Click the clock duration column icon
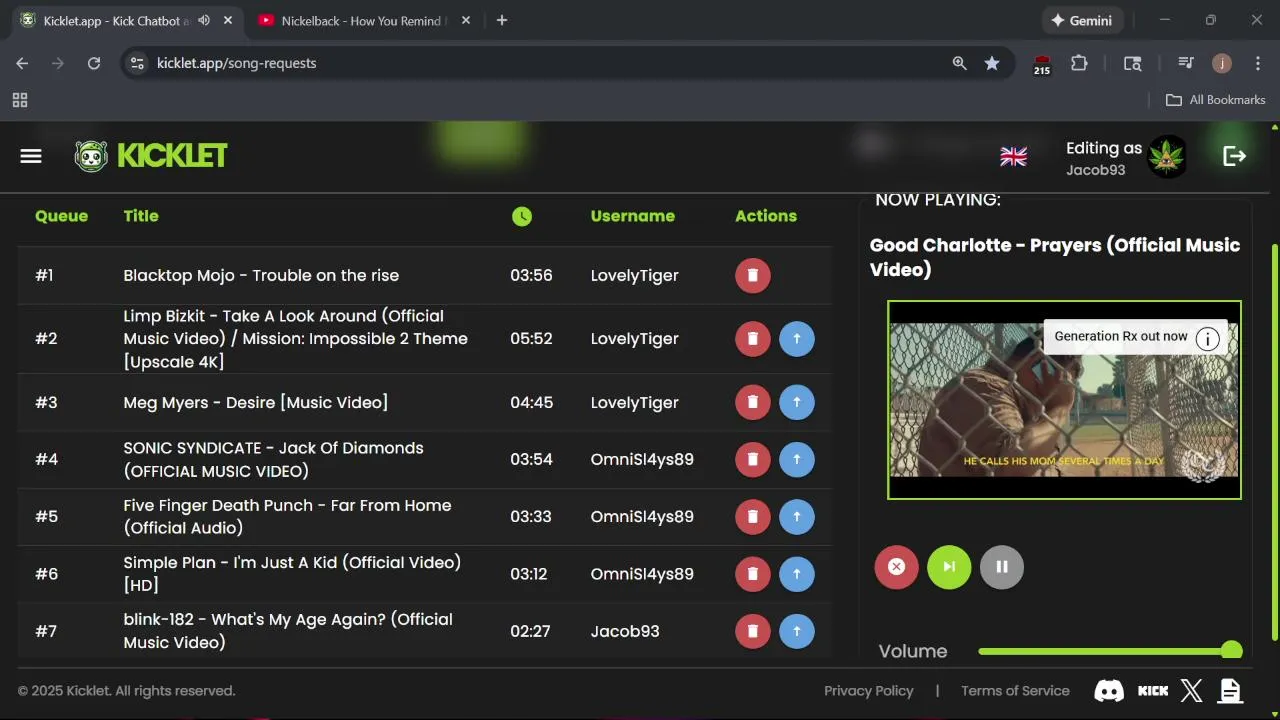Screen dimensions: 1280x720 click(x=522, y=216)
